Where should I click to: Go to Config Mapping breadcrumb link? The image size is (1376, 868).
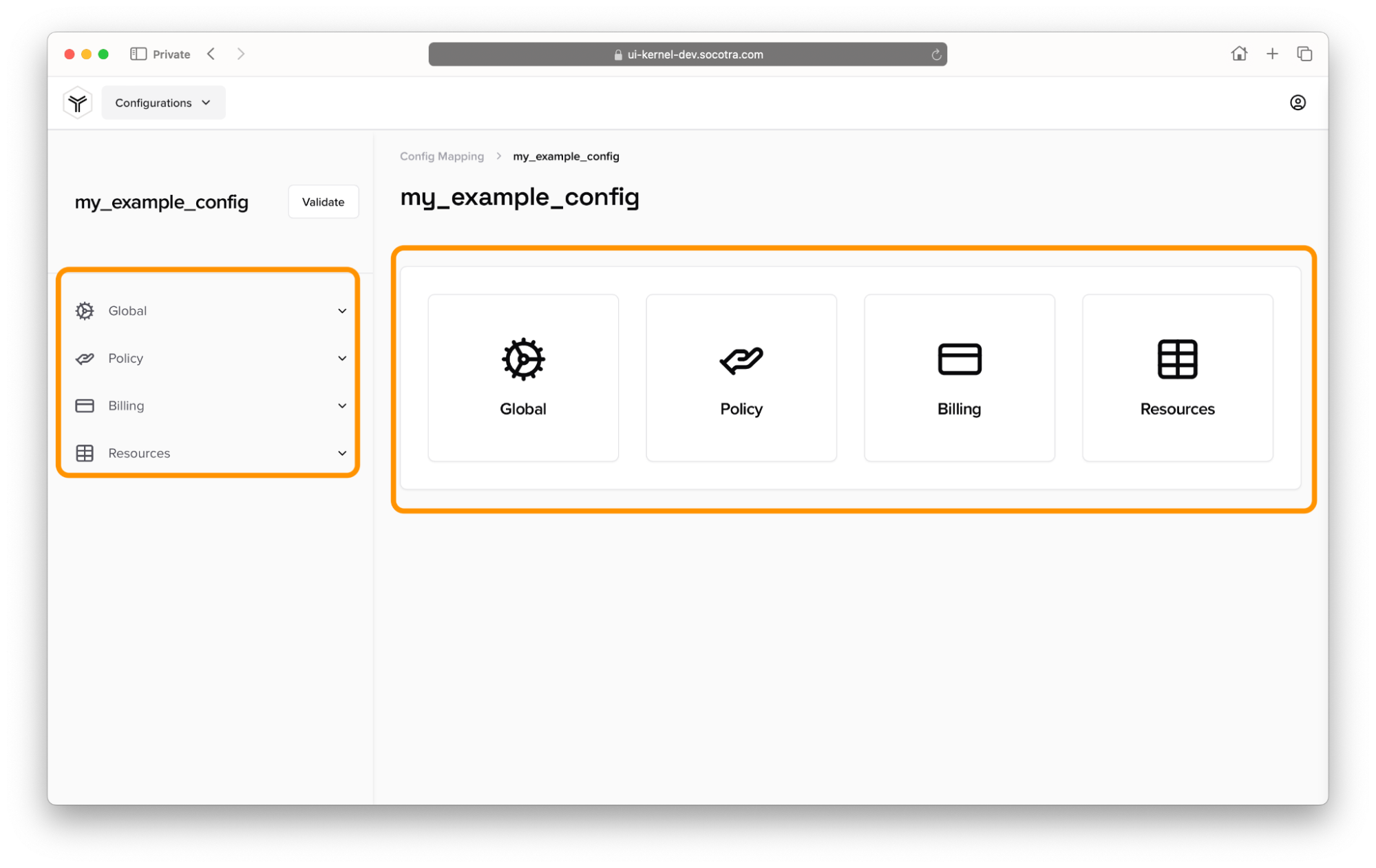[442, 156]
